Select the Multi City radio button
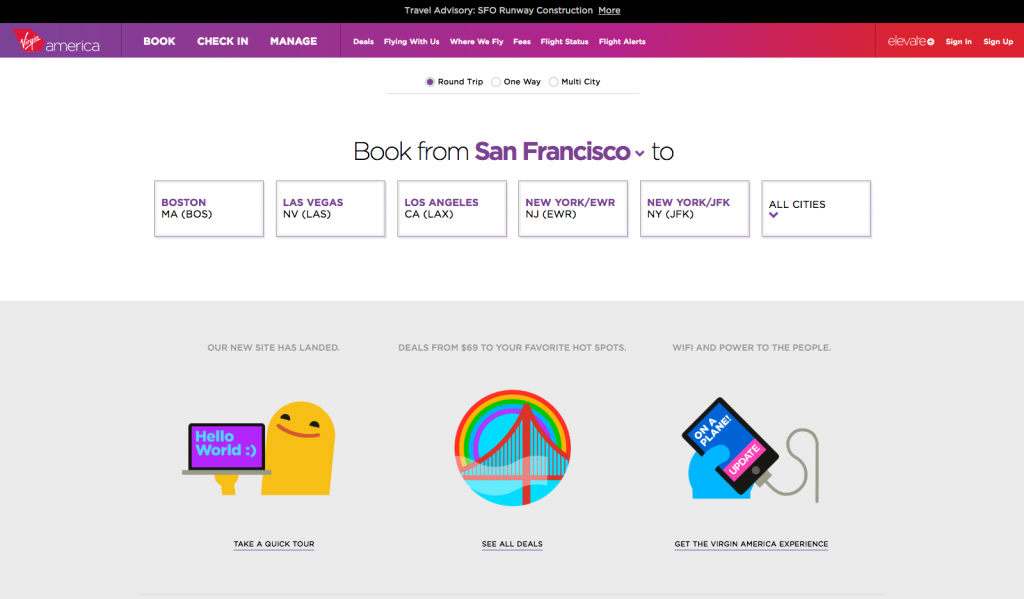This screenshot has width=1024, height=599. pos(553,82)
